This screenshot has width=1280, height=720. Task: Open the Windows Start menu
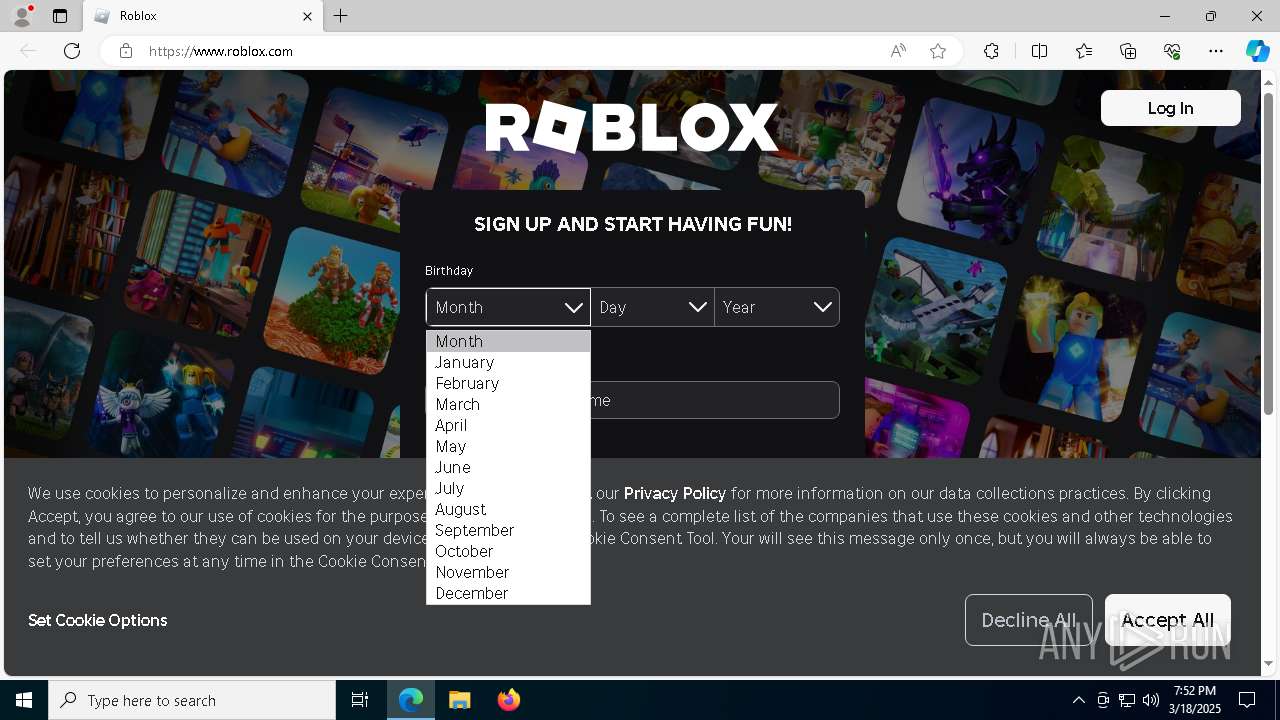pyautogui.click(x=24, y=700)
